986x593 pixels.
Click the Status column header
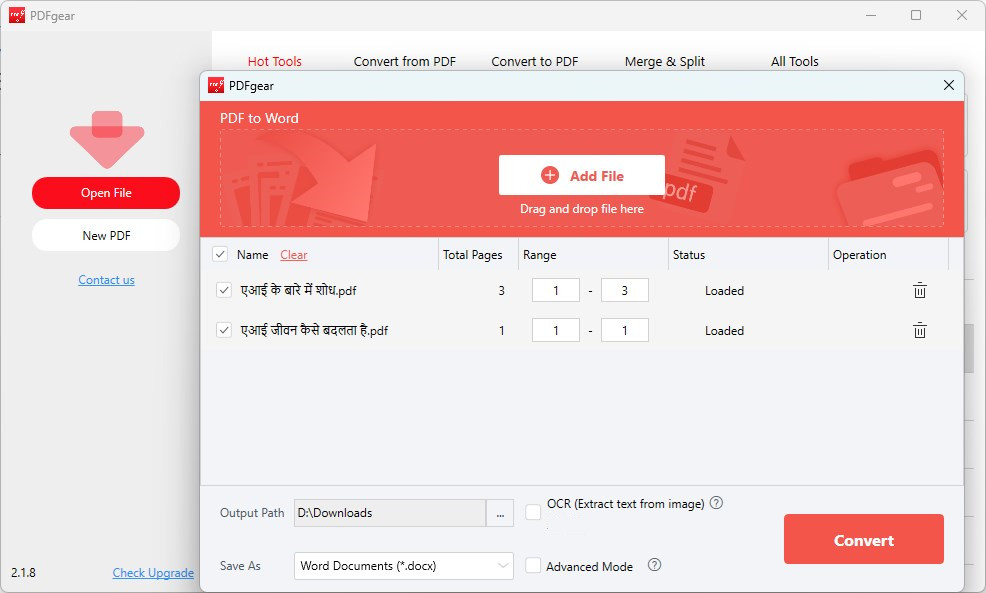689,255
